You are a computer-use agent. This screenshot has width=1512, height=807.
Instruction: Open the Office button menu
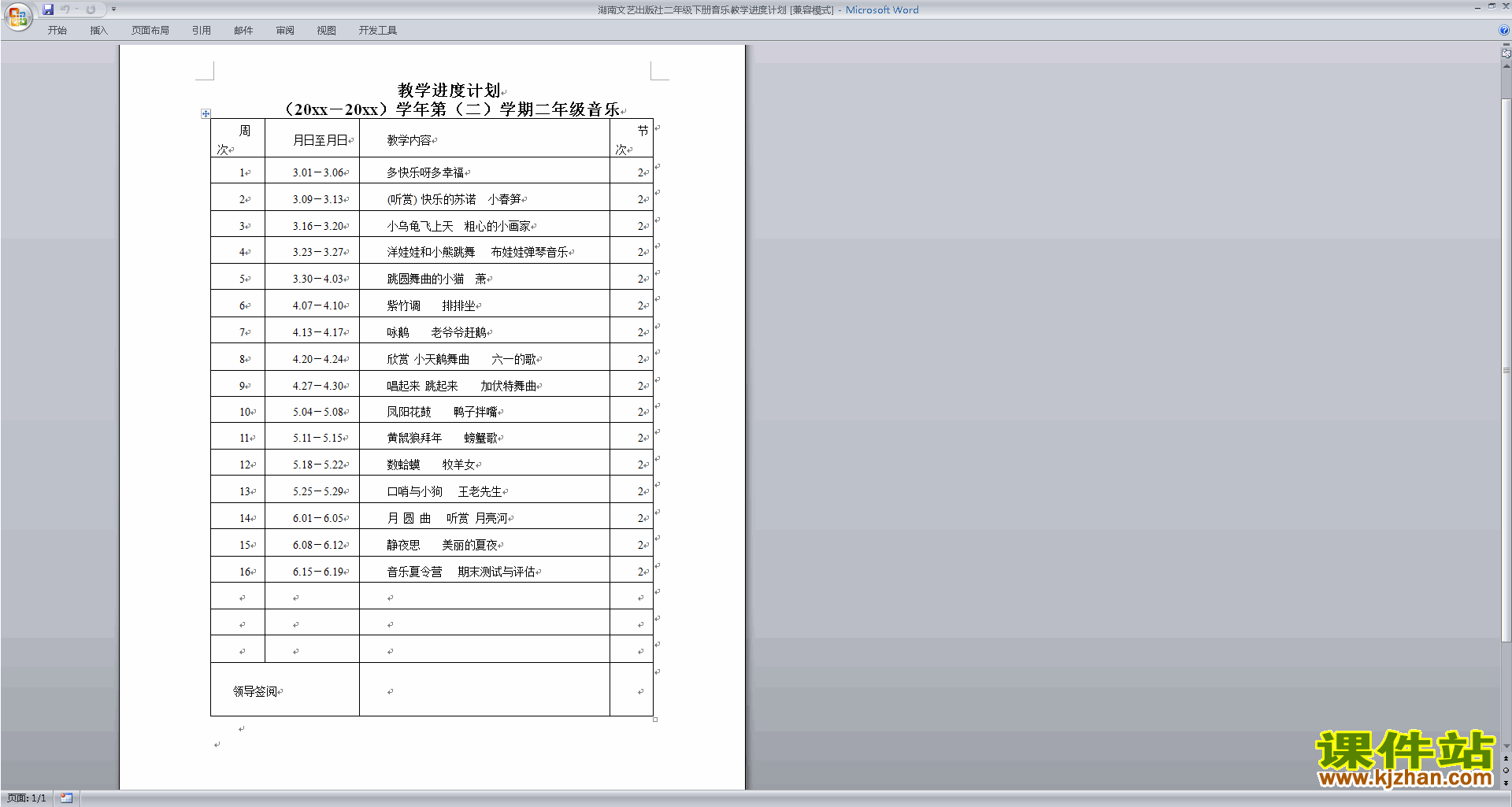pos(17,17)
